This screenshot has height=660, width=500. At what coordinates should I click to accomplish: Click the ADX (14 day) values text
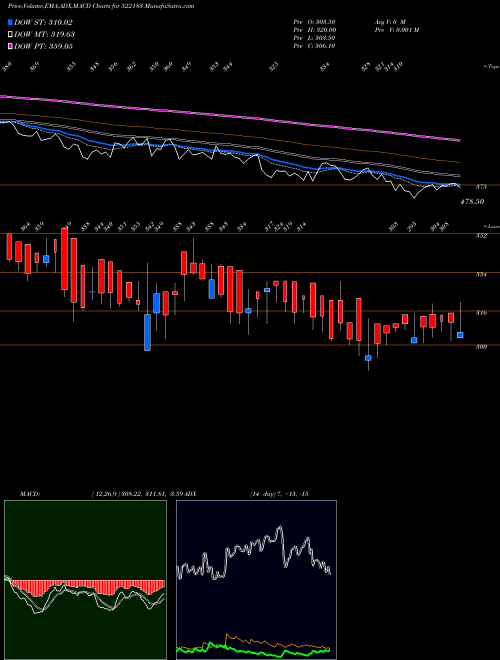click(x=279, y=494)
